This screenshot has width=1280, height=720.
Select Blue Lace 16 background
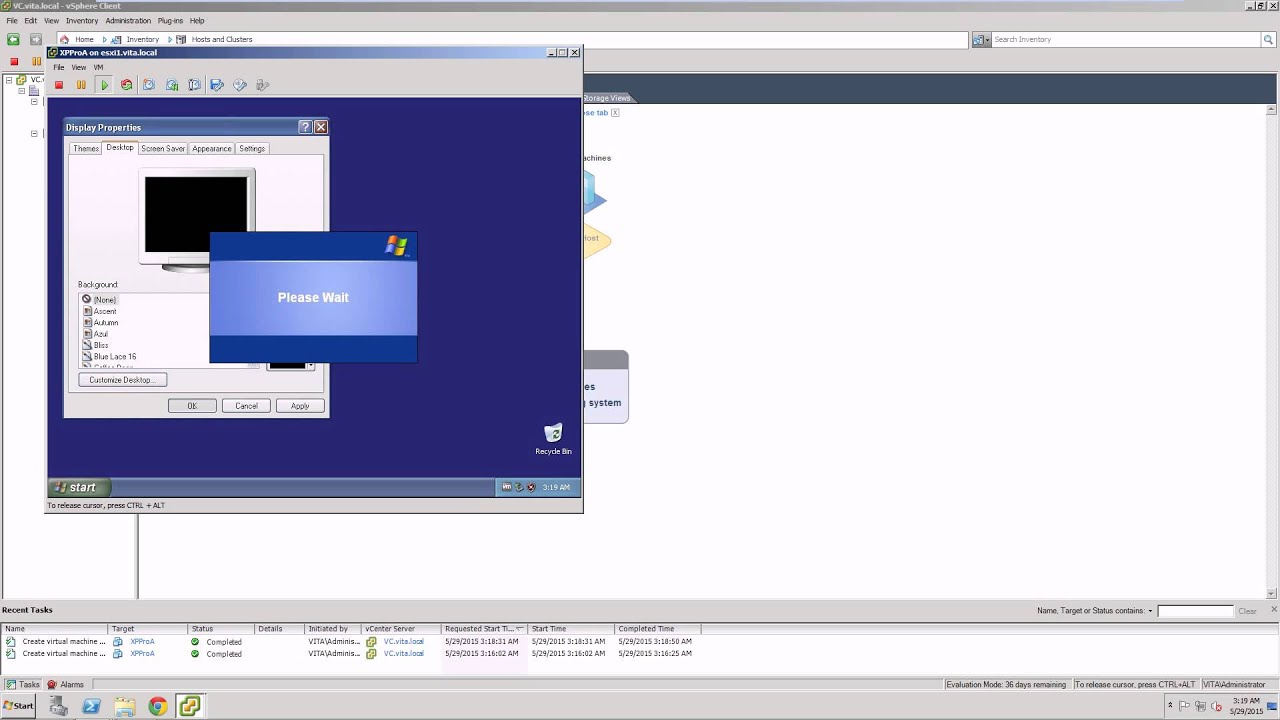point(115,357)
